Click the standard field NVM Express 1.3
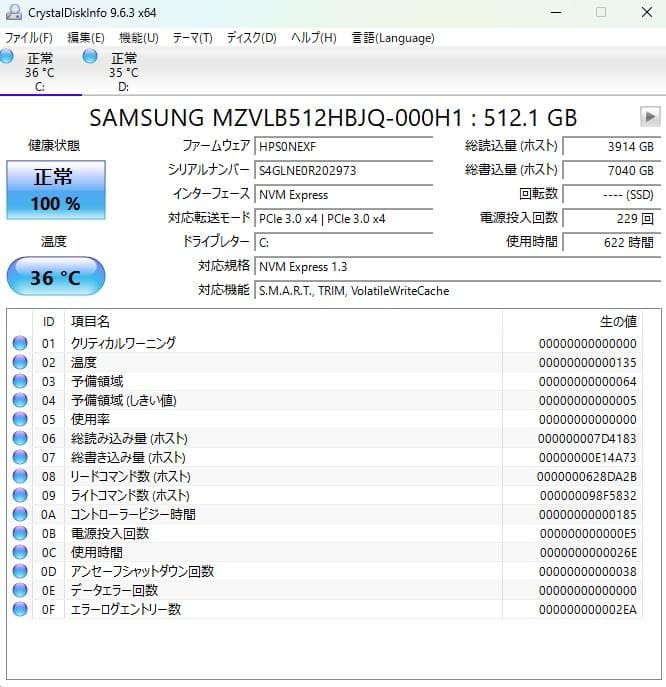This screenshot has width=666, height=687. [457, 266]
